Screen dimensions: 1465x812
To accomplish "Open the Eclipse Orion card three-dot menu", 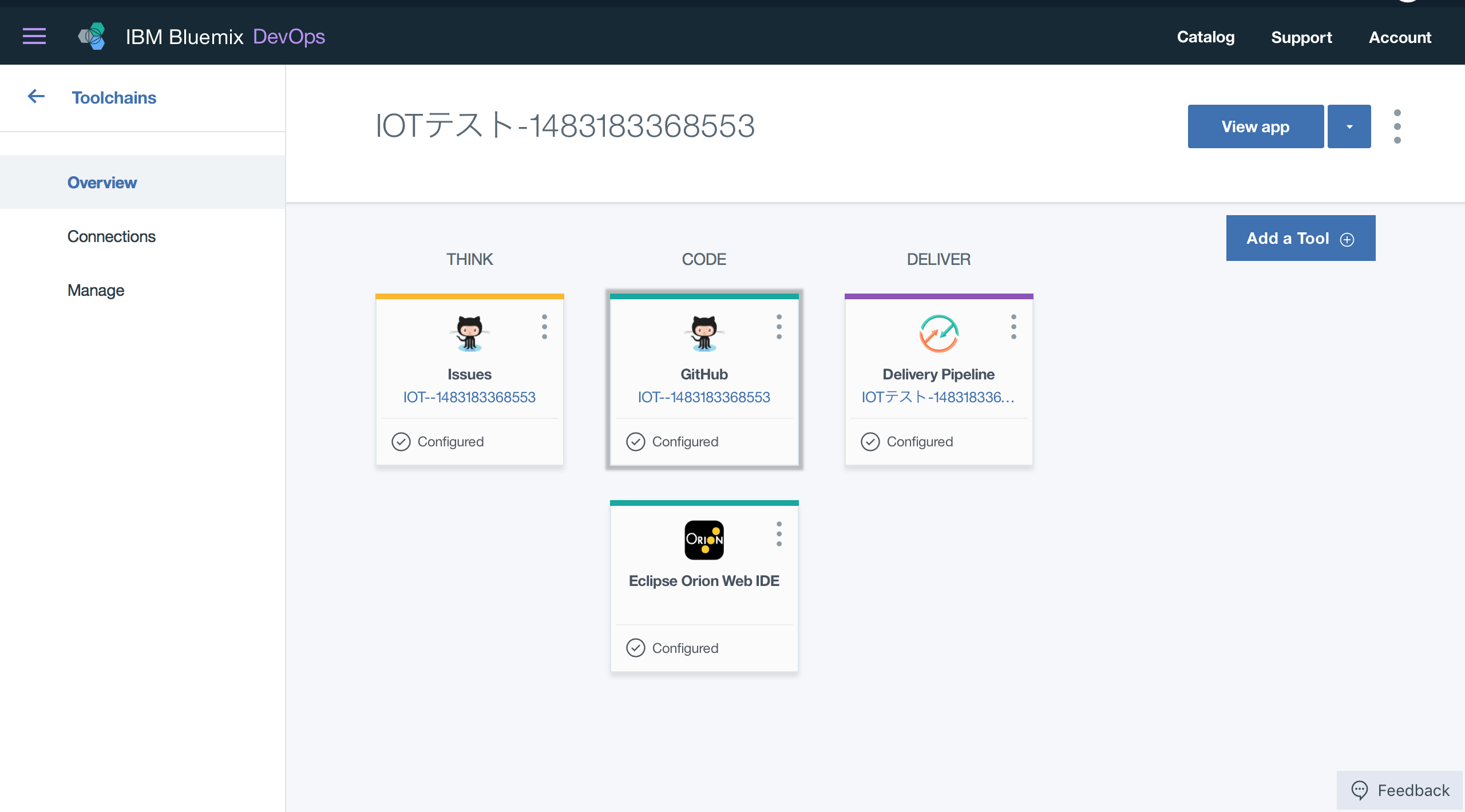I will (779, 534).
